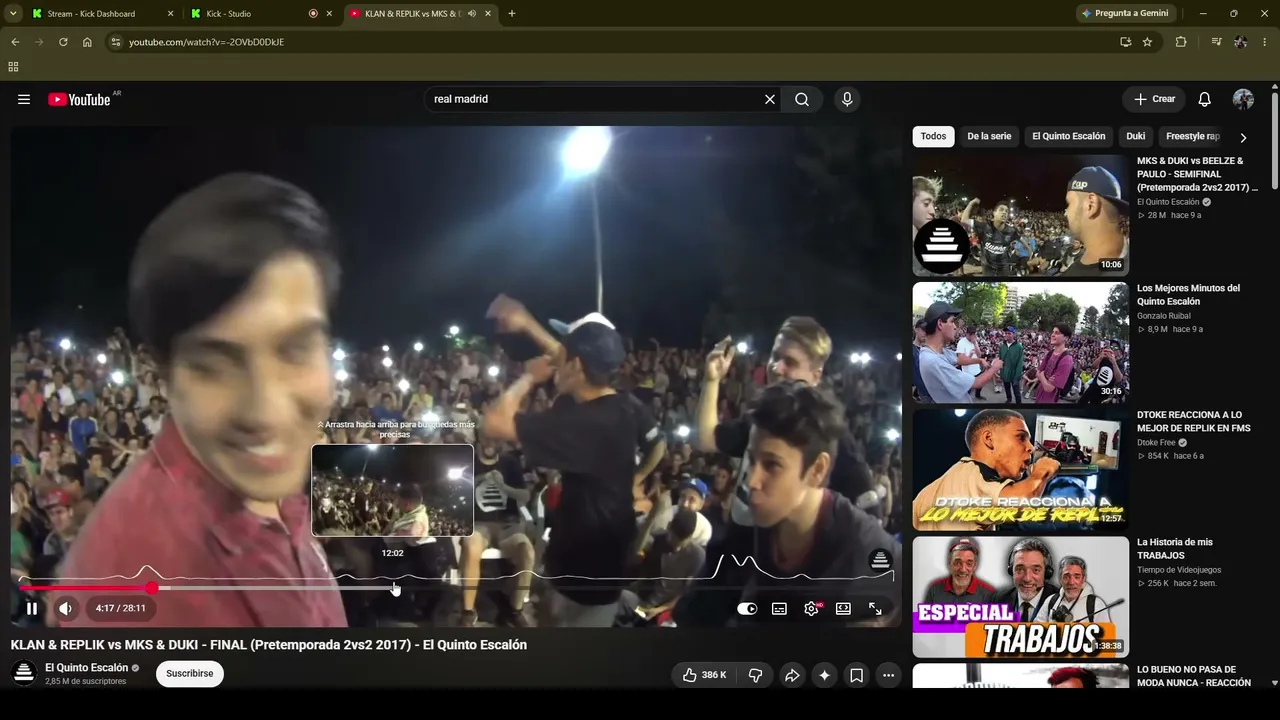Open the player settings gear
The width and height of the screenshot is (1280, 720).
(x=811, y=608)
